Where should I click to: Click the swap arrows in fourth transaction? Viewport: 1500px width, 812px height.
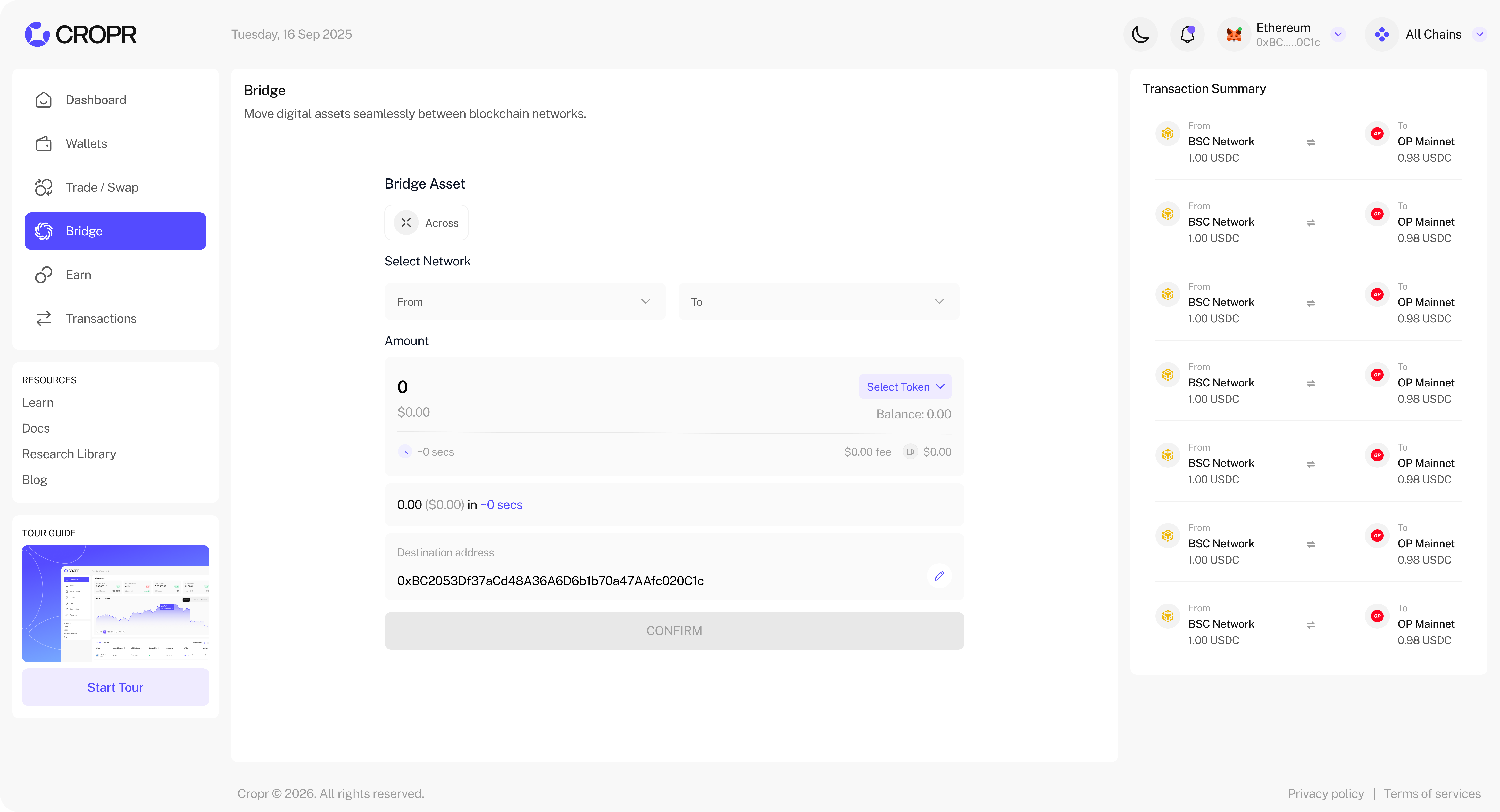pos(1311,384)
